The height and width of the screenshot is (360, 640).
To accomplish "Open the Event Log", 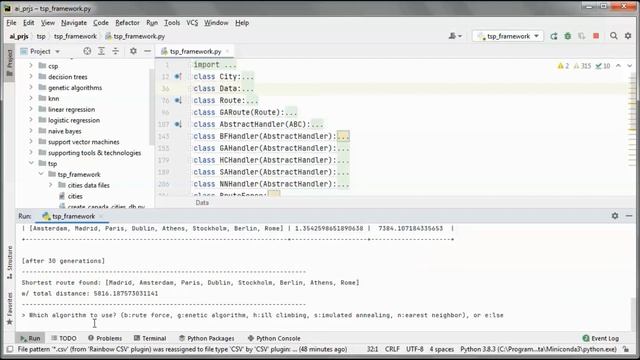I will 600,338.
